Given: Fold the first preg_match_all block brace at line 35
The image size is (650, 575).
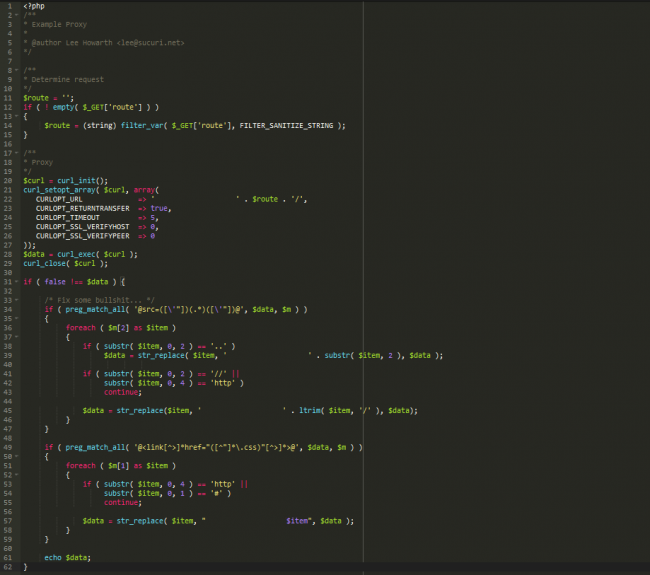Looking at the screenshot, I should pyautogui.click(x=18, y=318).
